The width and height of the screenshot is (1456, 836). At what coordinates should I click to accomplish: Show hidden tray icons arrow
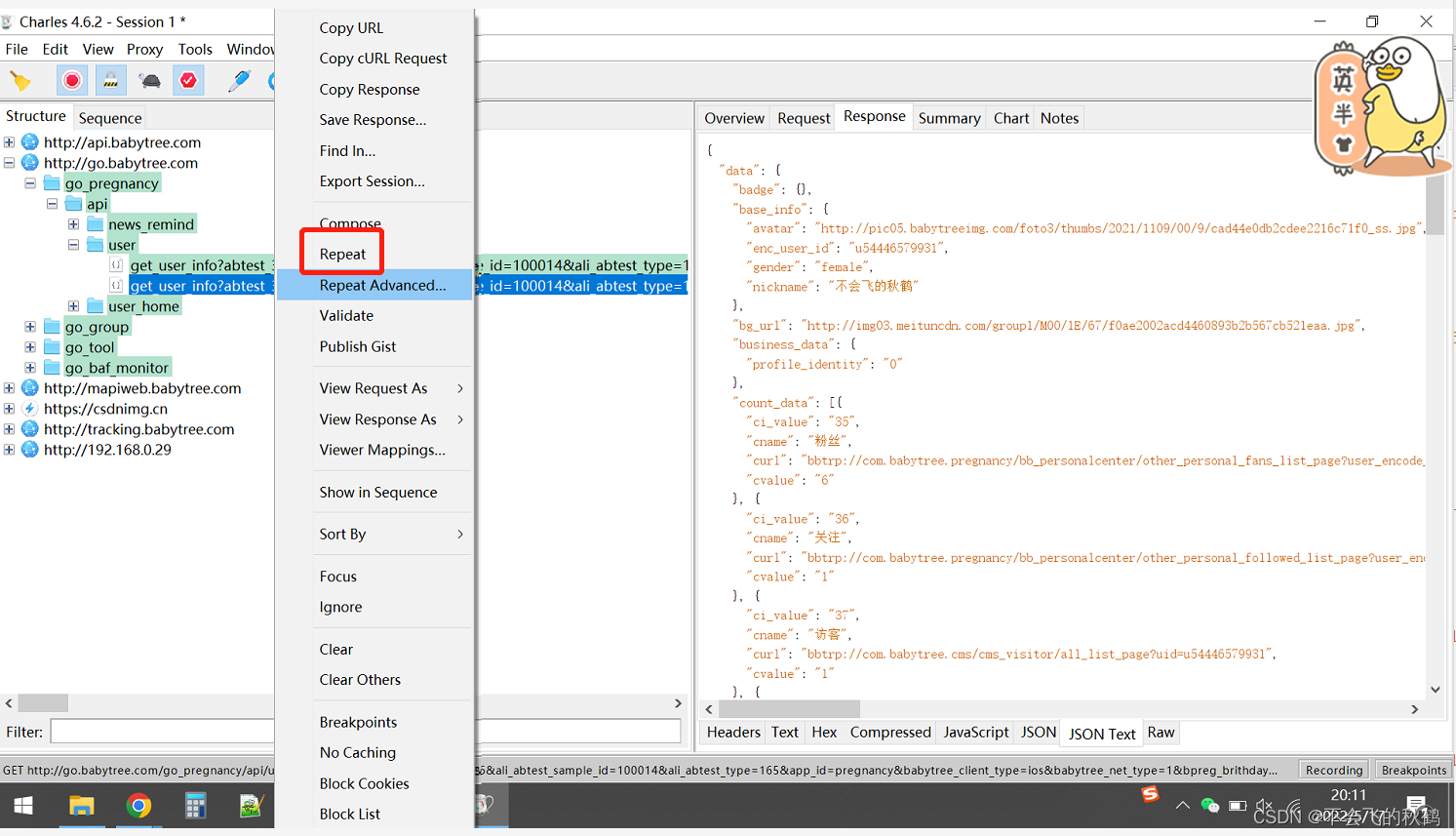tap(1183, 806)
